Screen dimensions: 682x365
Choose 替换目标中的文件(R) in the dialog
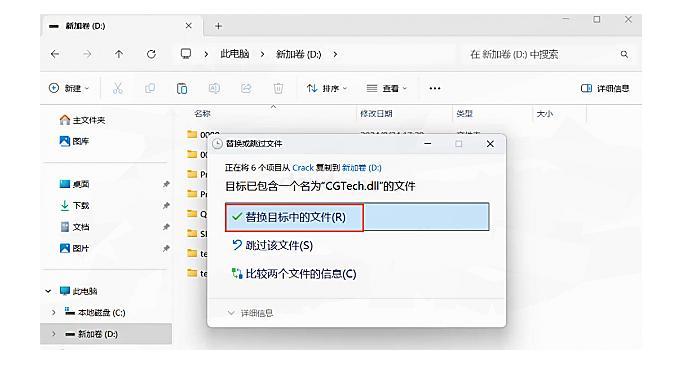[357, 217]
